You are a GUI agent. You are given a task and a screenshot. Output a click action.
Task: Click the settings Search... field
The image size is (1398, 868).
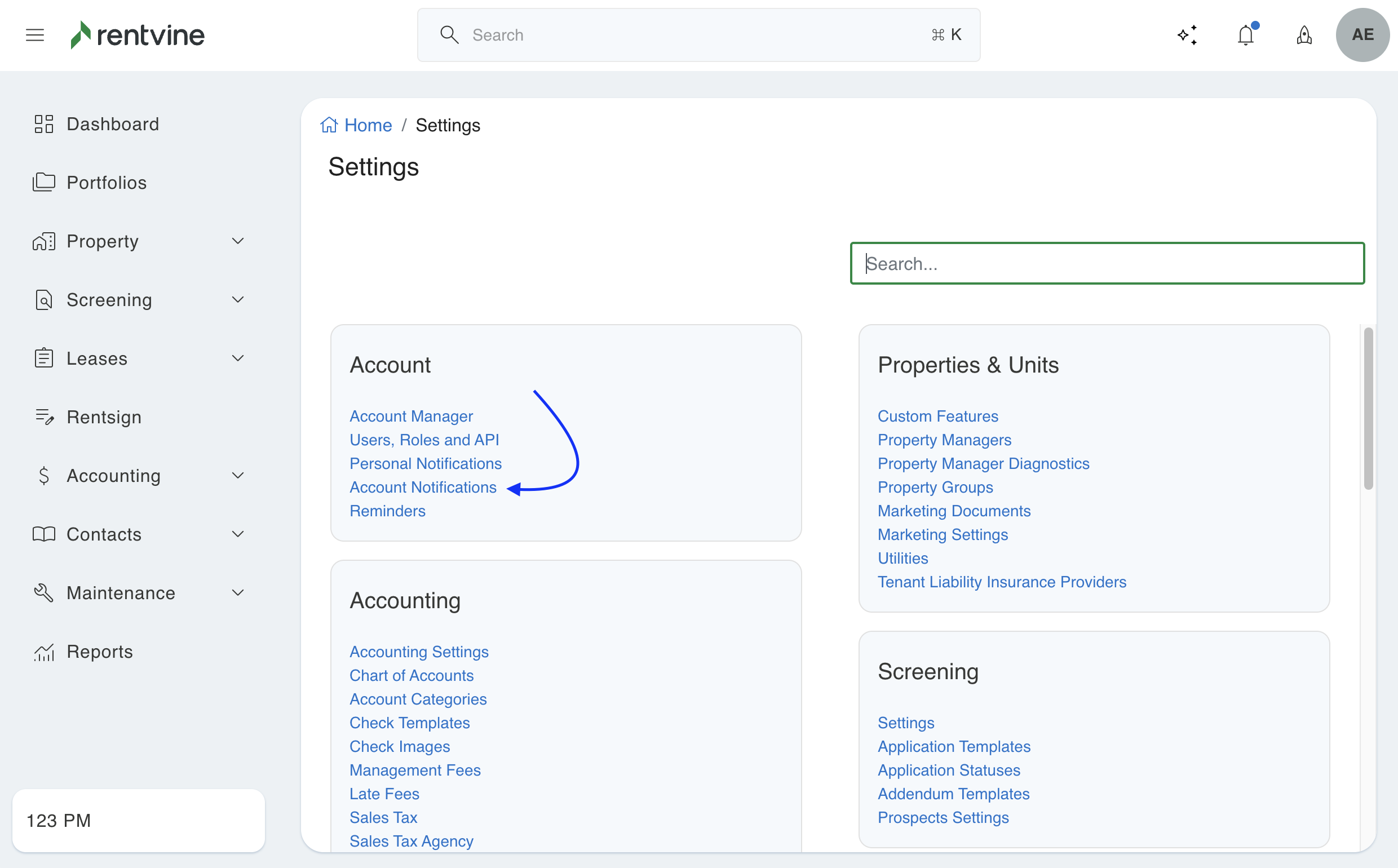(x=1107, y=264)
